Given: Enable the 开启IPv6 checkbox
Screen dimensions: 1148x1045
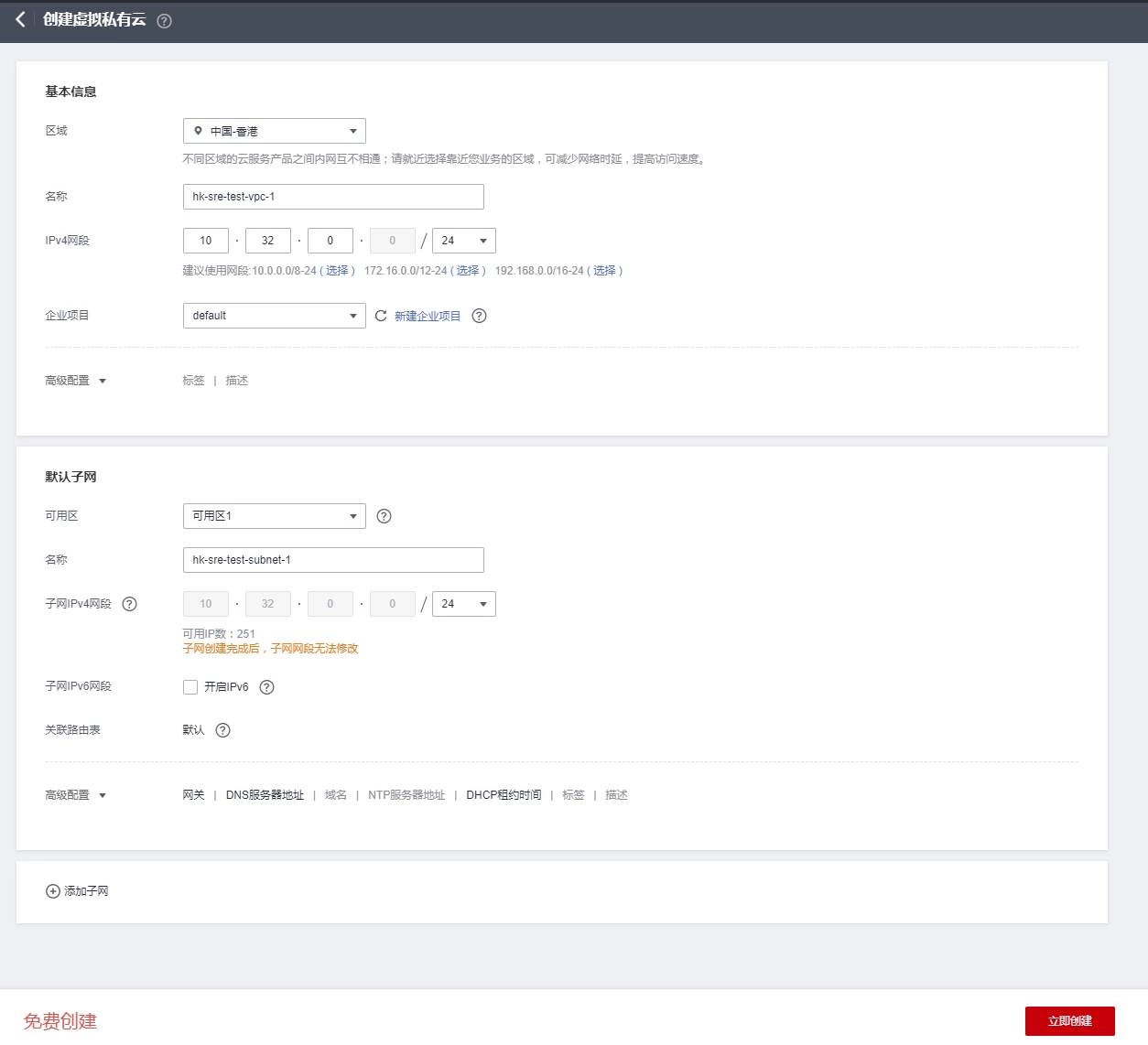Looking at the screenshot, I should (x=190, y=687).
